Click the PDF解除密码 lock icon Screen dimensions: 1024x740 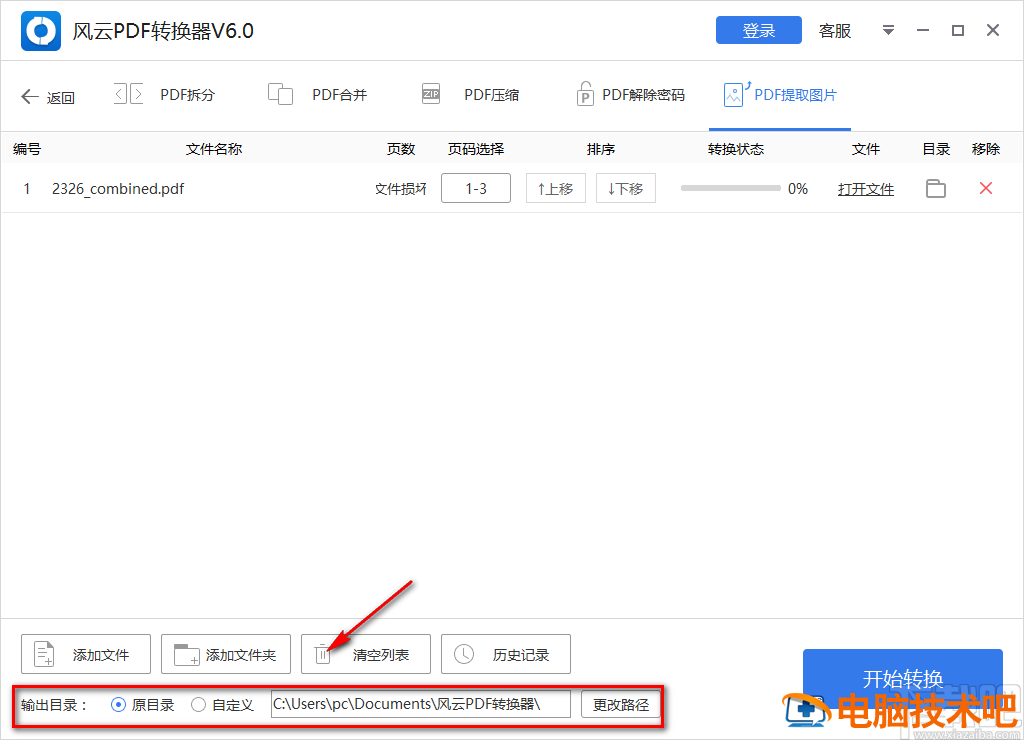click(x=584, y=93)
